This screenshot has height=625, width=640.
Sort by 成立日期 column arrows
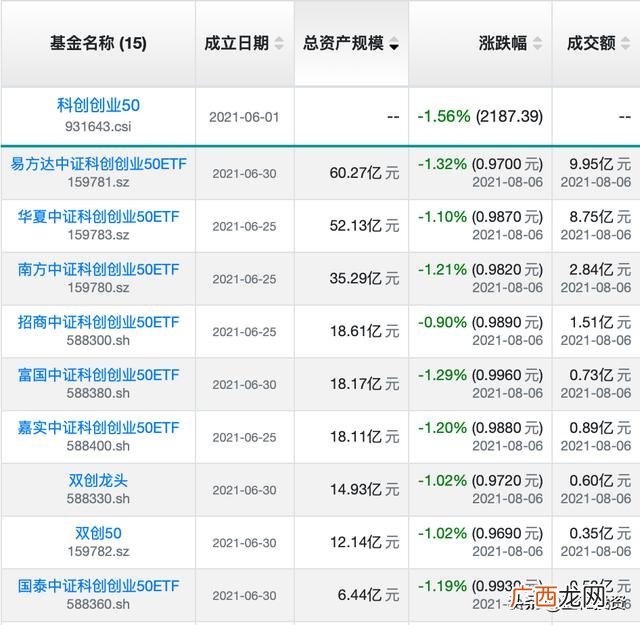(x=279, y=43)
